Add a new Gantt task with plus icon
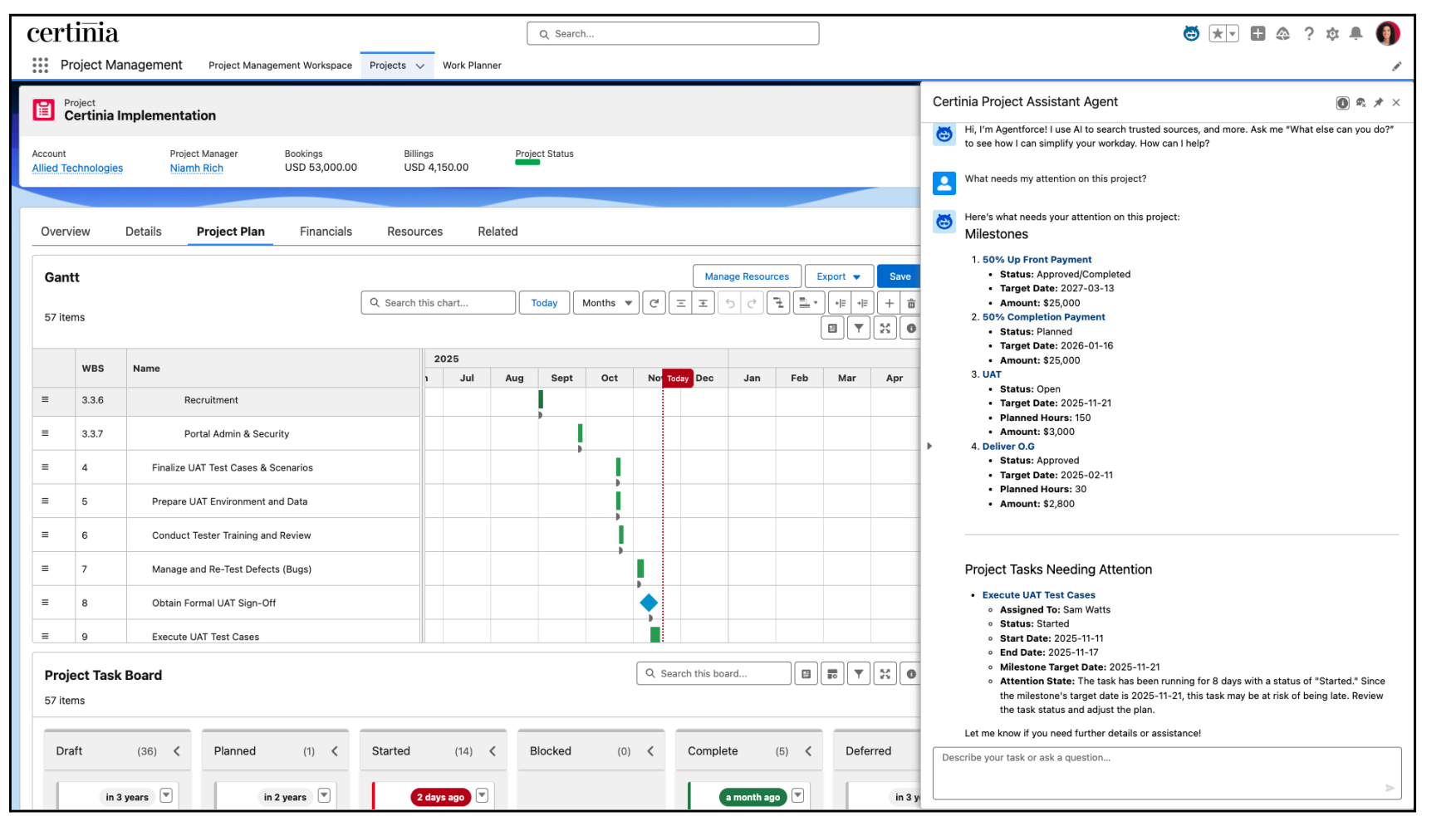 (x=889, y=304)
